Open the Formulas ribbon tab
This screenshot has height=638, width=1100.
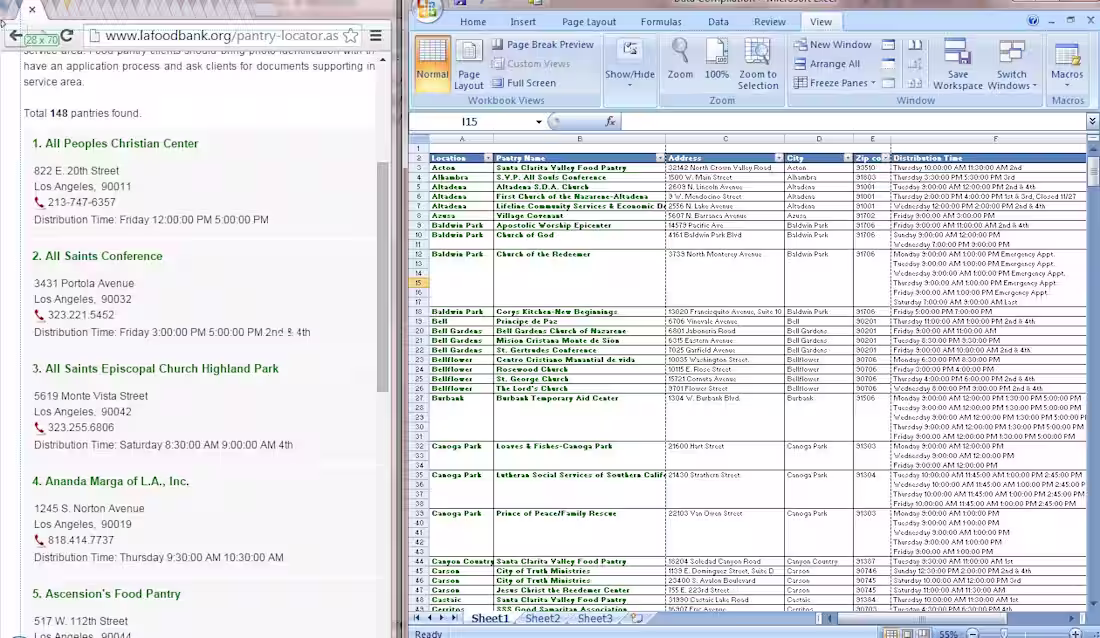click(661, 22)
